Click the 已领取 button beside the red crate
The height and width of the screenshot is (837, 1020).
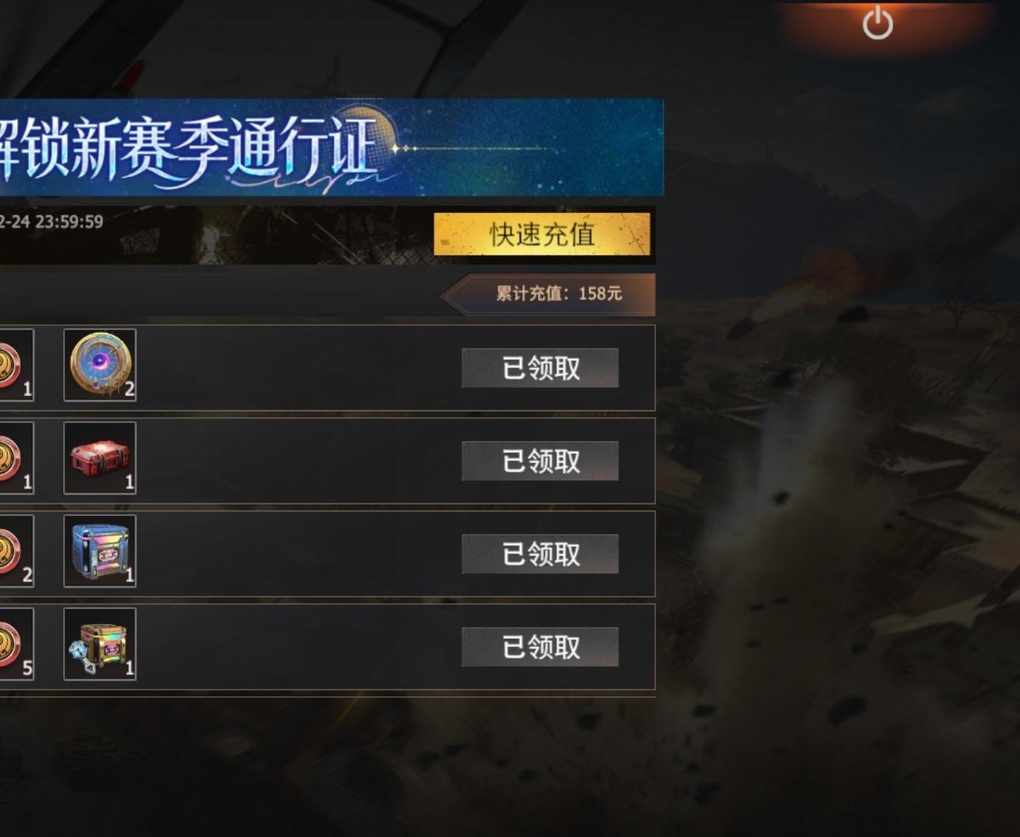[x=540, y=461]
